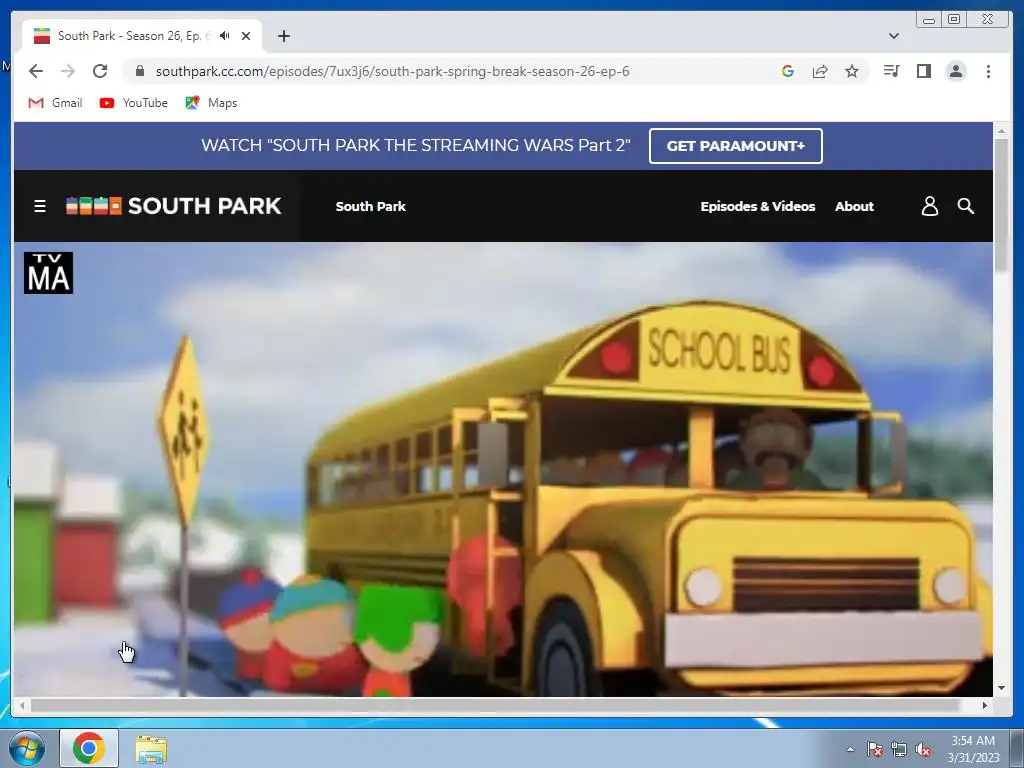Screen dimensions: 1024x768
Task: Show hidden system tray icons
Action: point(850,749)
